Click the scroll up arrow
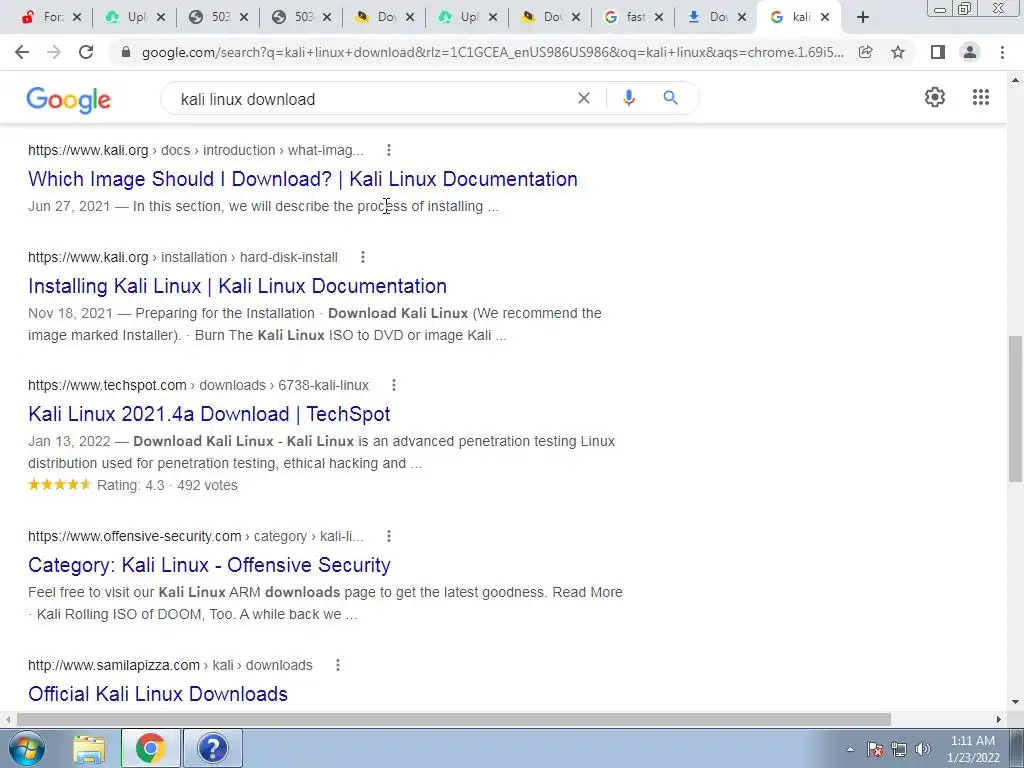1024x768 pixels. coord(1015,80)
